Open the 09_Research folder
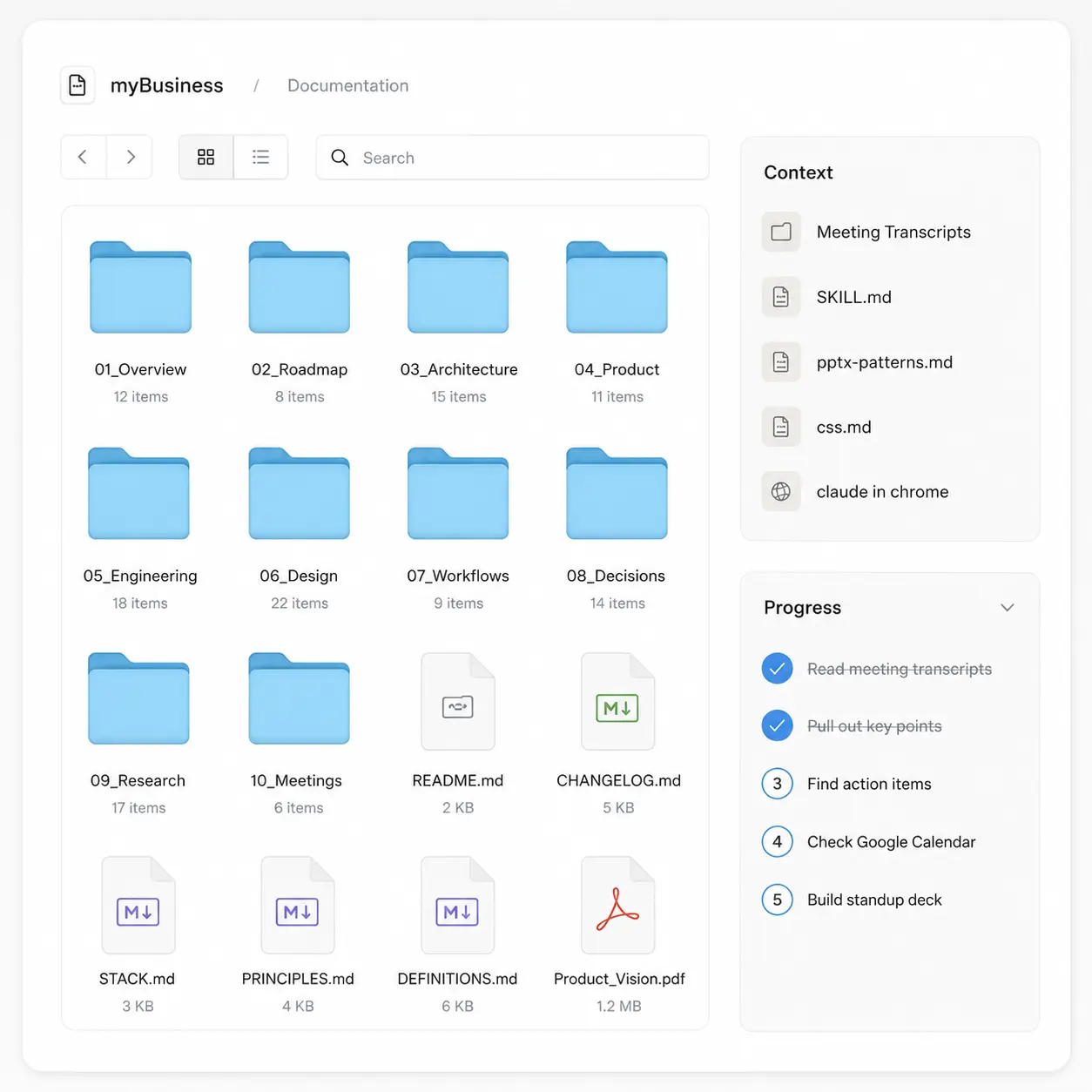 pos(139,698)
